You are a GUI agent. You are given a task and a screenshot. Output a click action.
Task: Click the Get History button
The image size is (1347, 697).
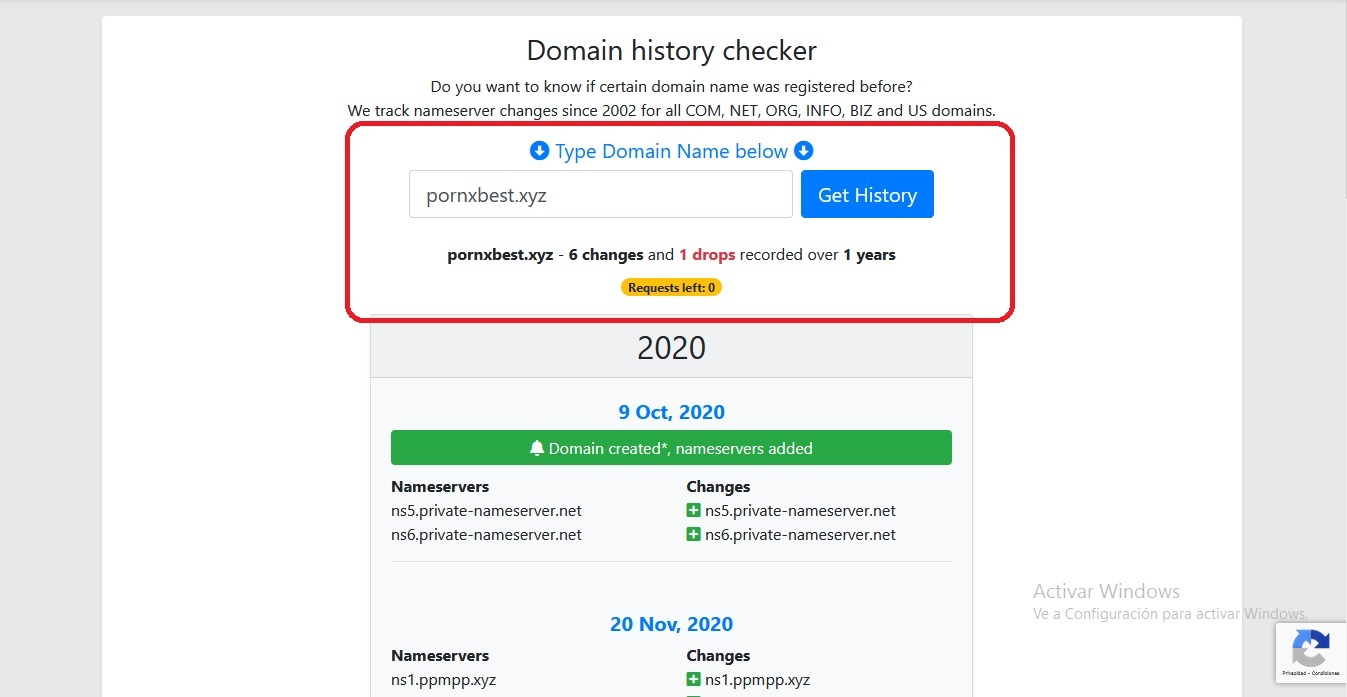click(x=867, y=194)
